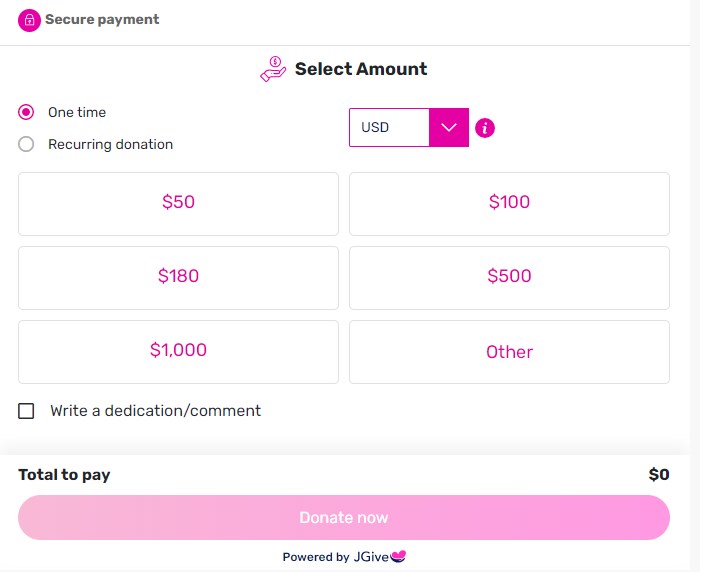706x572 pixels.
Task: Select the $1,000 donation amount
Action: pos(178,352)
